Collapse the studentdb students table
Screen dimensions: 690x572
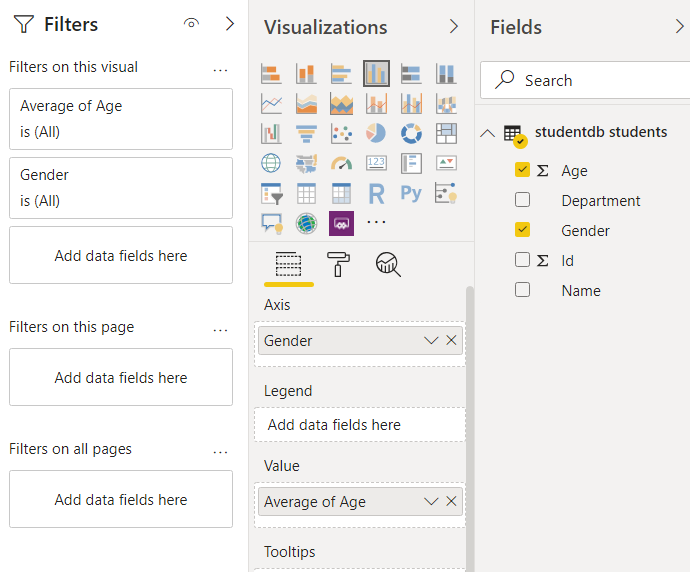pos(488,134)
